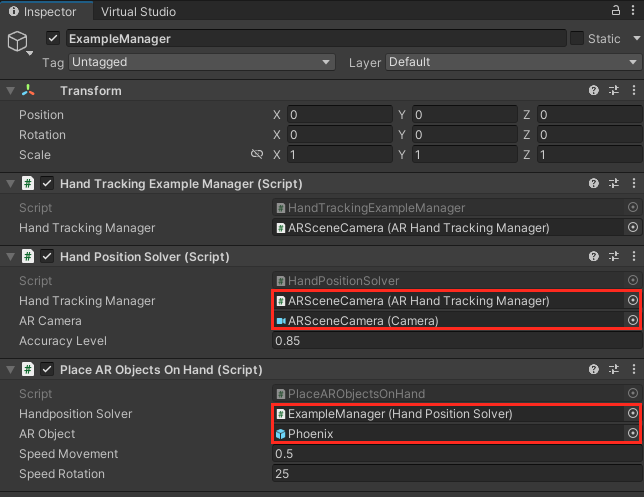The width and height of the screenshot is (644, 497).
Task: Open the Tag dropdown showing Untagged
Action: click(201, 62)
